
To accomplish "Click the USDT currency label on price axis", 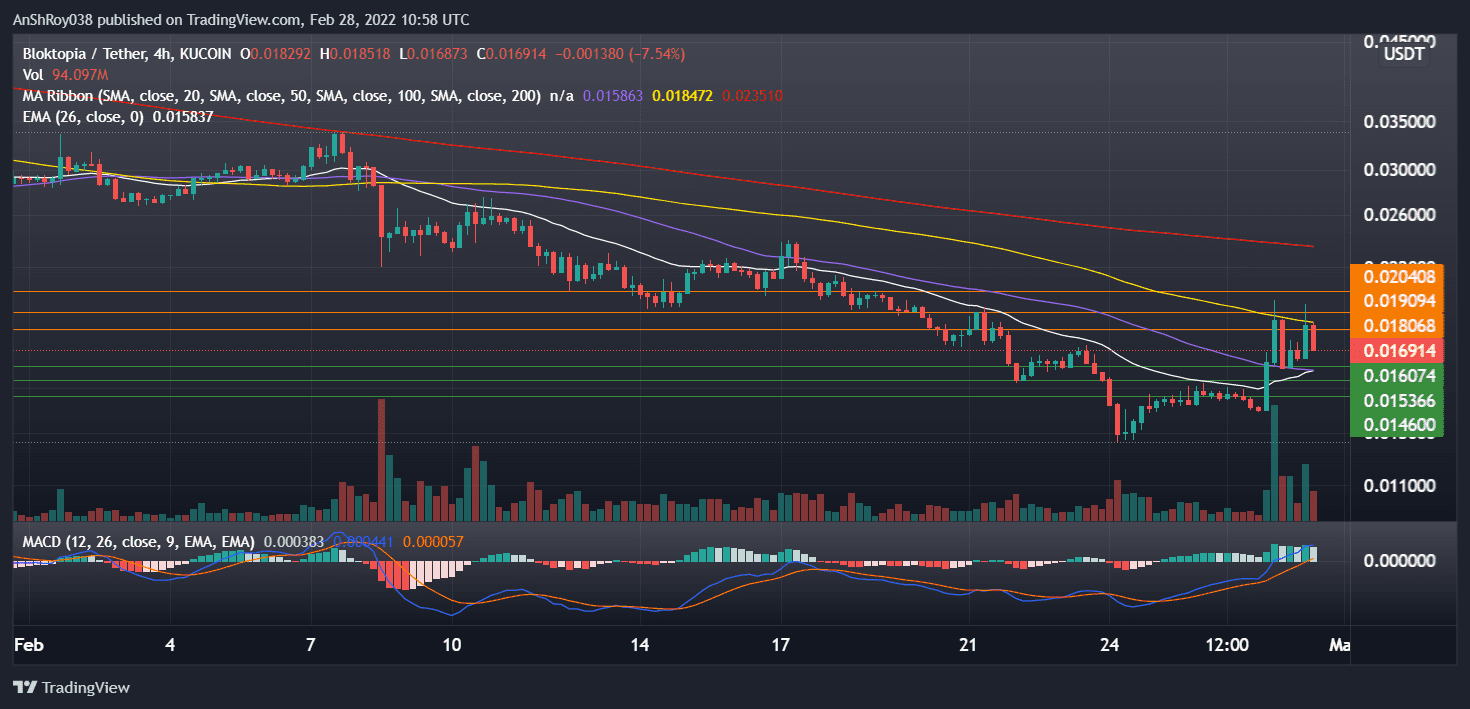I will [x=1405, y=55].
